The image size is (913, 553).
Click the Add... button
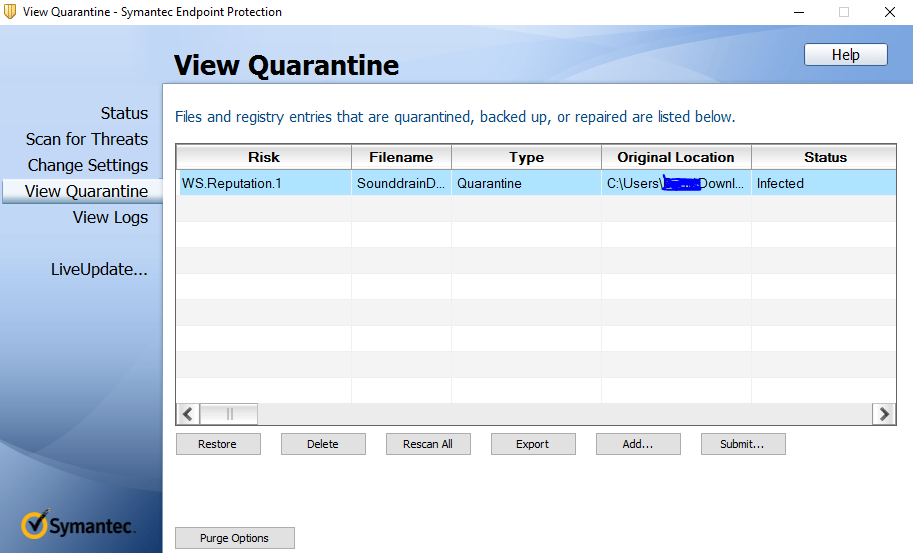[x=638, y=444]
